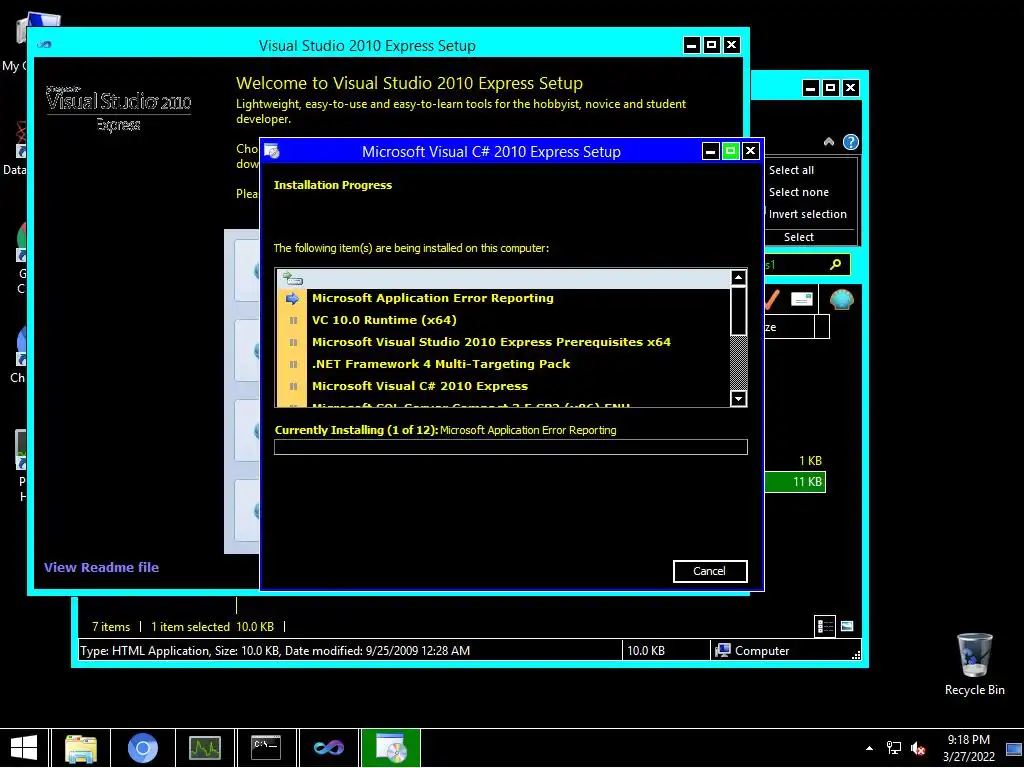Click the shell icon in Explorer window
The image size is (1024, 768).
[x=842, y=300]
